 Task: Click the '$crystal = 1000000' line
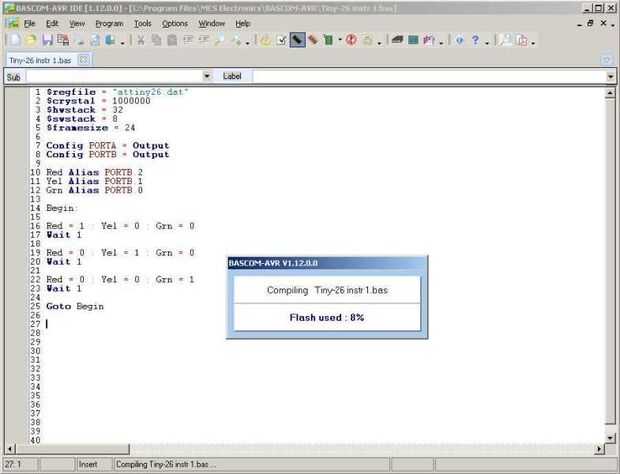[x=98, y=101]
